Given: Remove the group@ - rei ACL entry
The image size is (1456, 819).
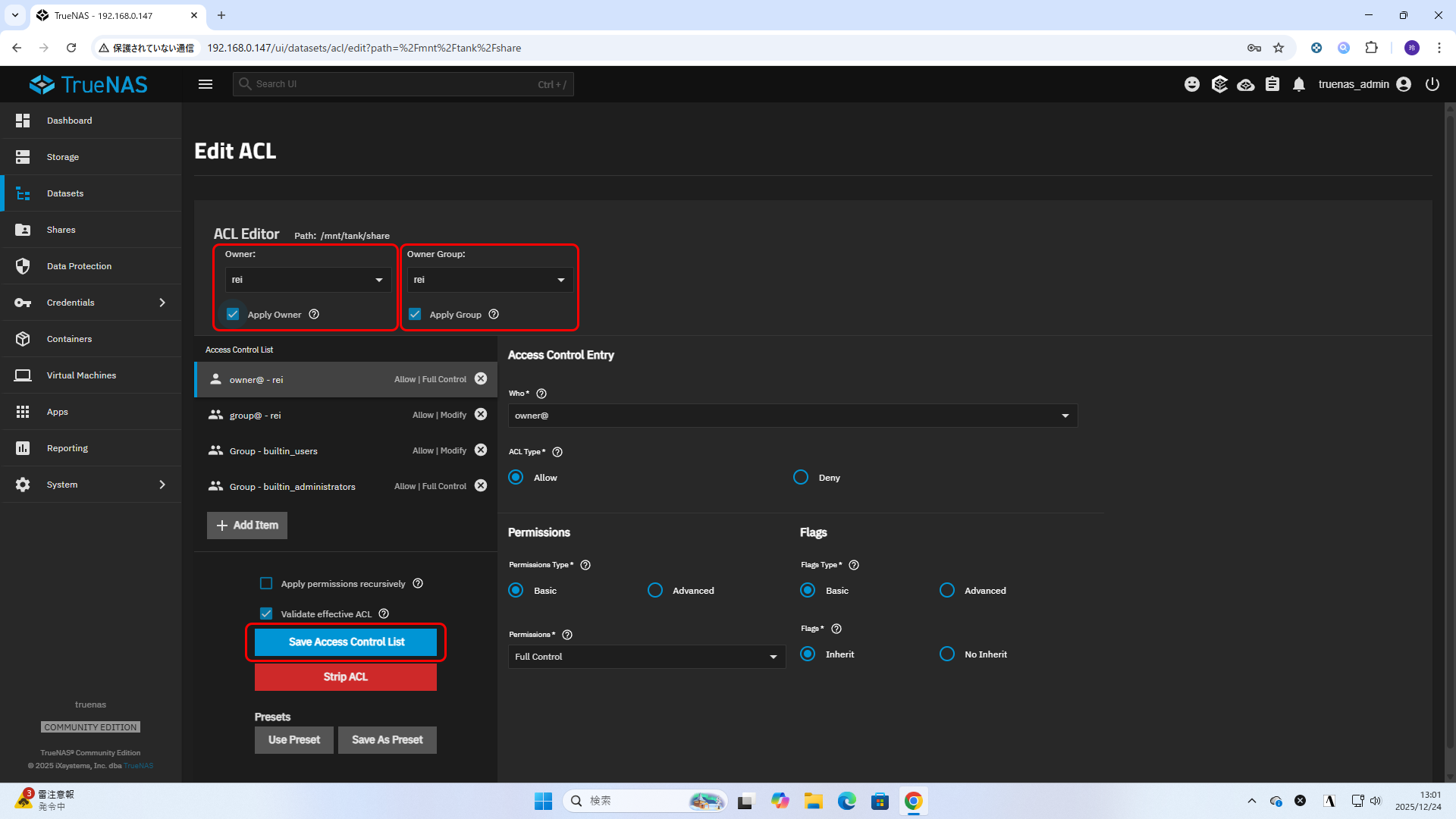Looking at the screenshot, I should (481, 415).
